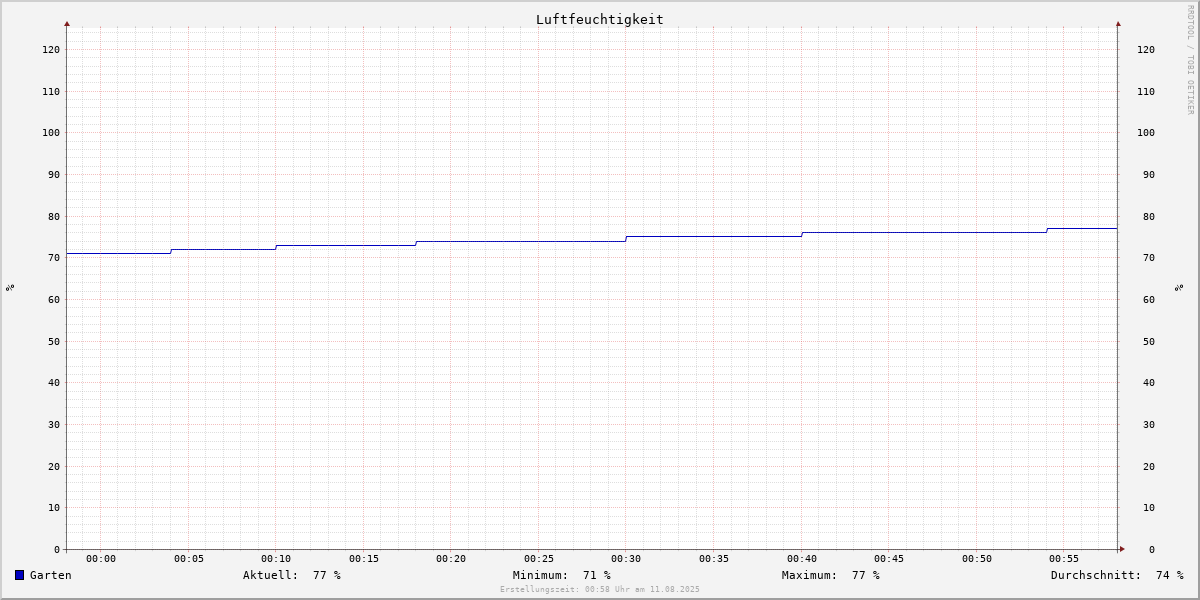Click the Erstellungszeit timestamp footer text
This screenshot has width=1200, height=600.
click(x=600, y=589)
